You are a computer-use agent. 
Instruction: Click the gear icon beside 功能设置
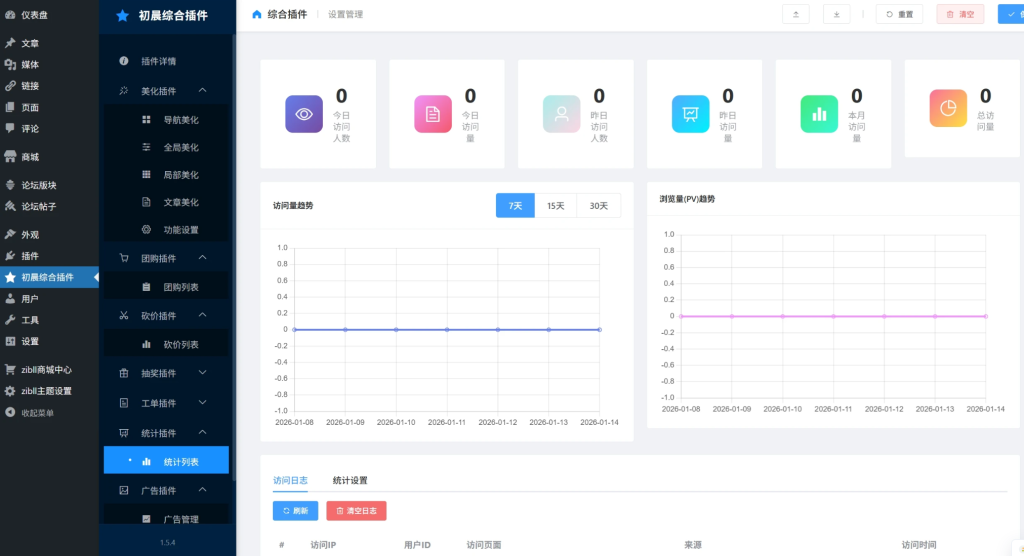click(146, 229)
